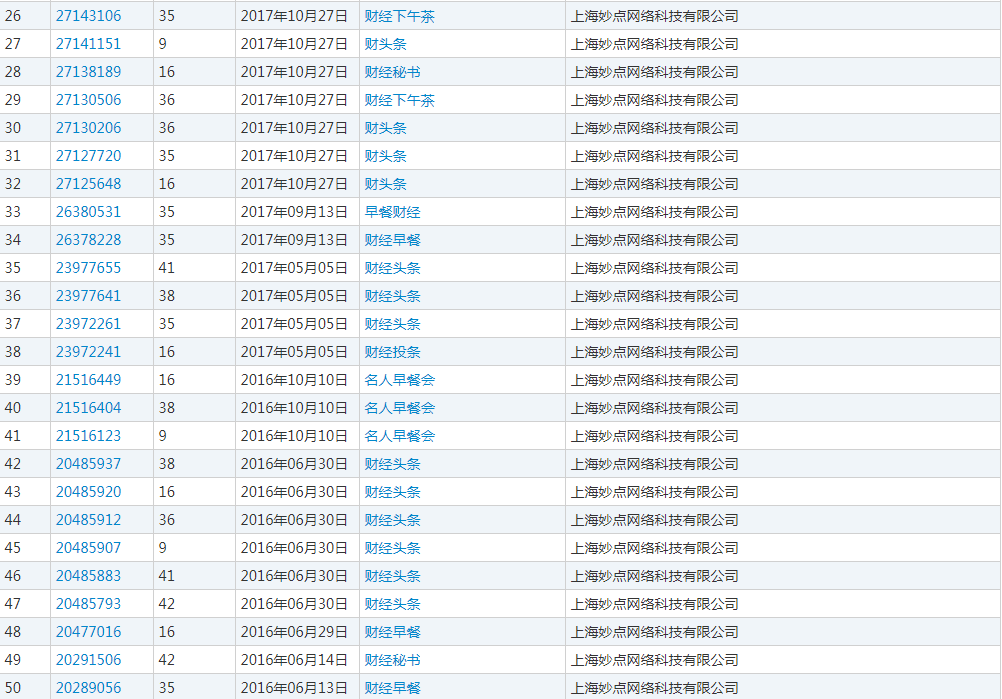This screenshot has width=1002, height=699.
Task: Click trademark 名人早餐会 in row 39
Action: [399, 380]
